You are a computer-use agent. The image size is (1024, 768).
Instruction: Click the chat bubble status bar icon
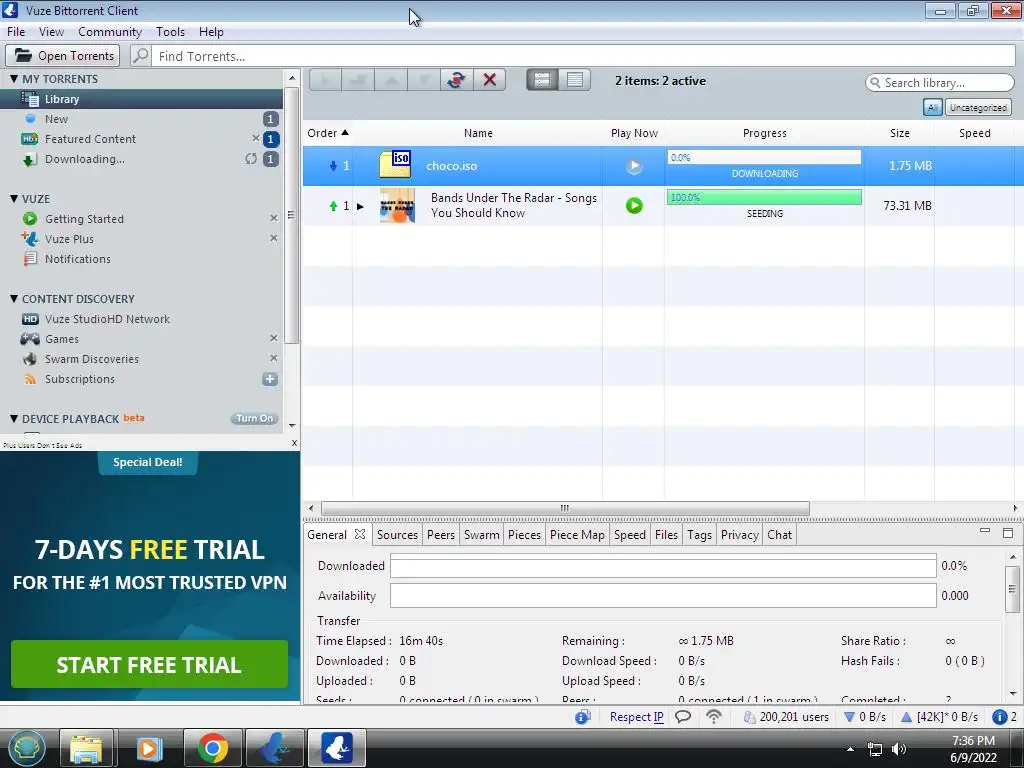point(682,716)
